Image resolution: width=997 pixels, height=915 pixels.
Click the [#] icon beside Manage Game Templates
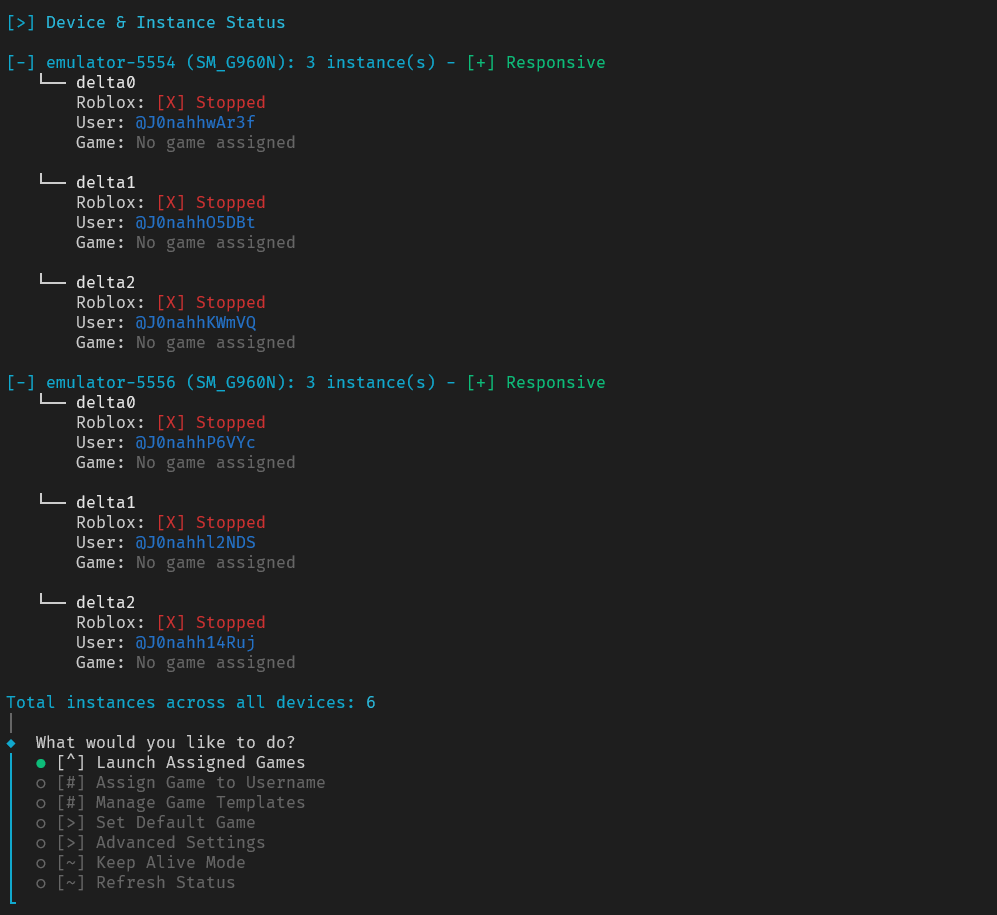(x=71, y=803)
